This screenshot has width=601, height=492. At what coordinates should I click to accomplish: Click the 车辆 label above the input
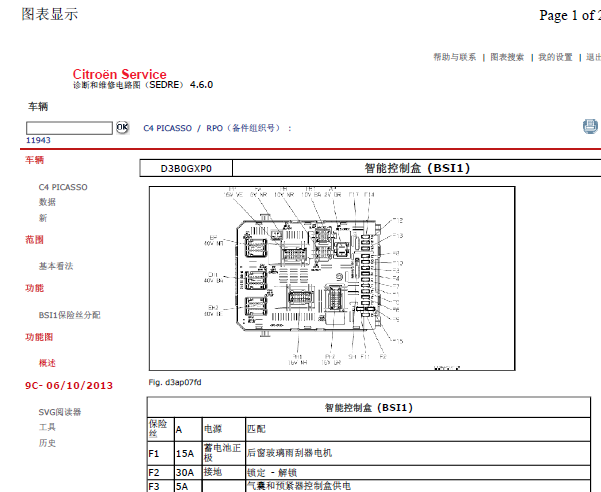point(38,107)
